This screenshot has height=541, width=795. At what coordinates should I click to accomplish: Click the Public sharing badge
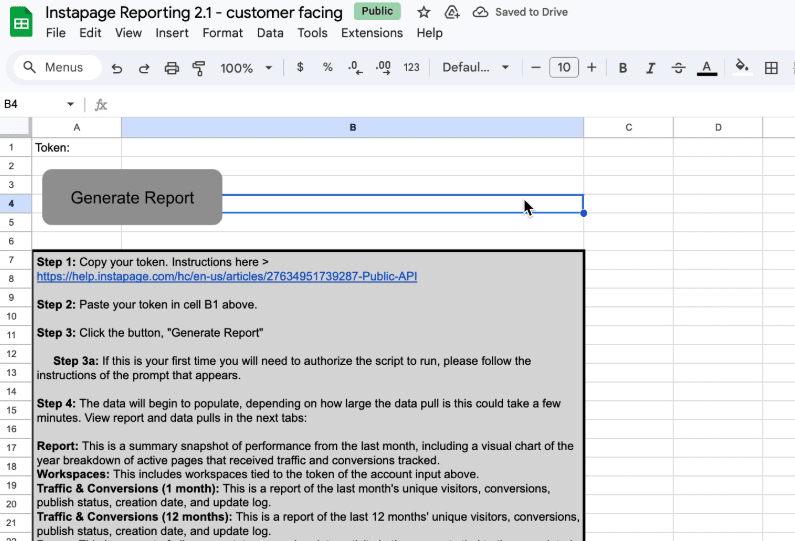coord(377,11)
